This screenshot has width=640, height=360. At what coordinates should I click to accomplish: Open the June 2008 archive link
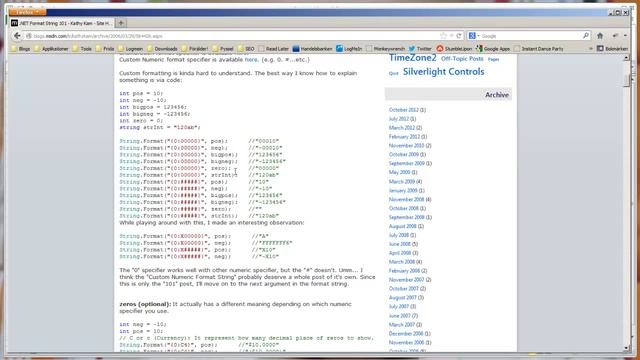pos(400,244)
